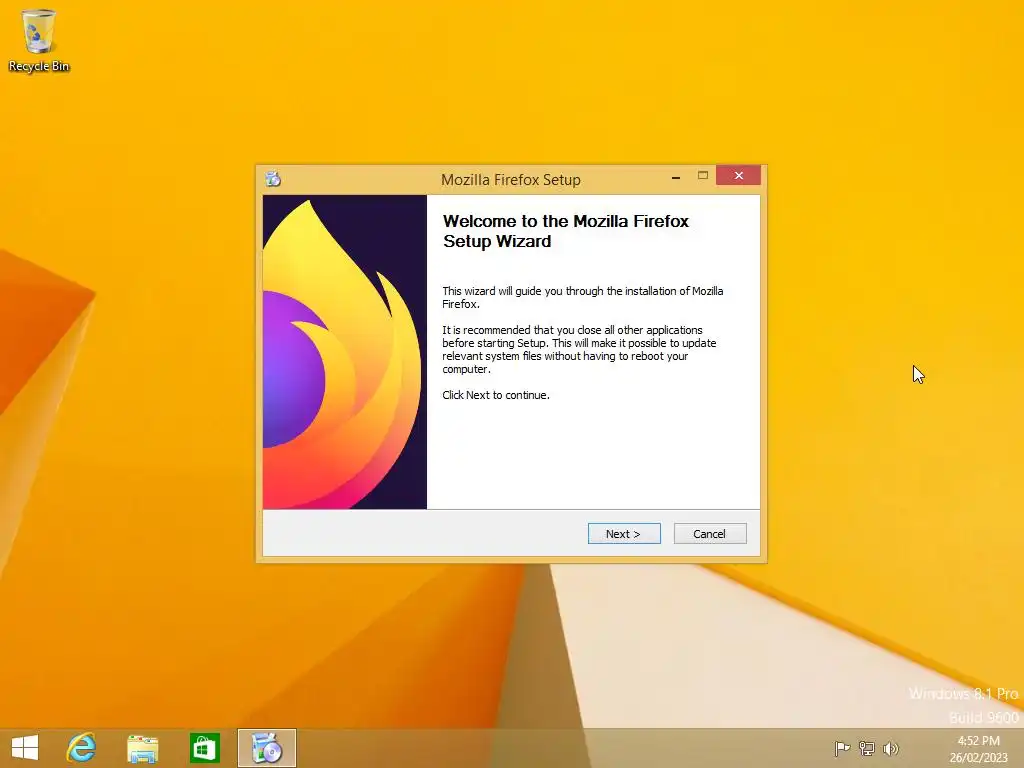Screen dimensions: 1024x768
Task: Click the 'Mozilla Firefox Setup' title text
Action: (511, 180)
